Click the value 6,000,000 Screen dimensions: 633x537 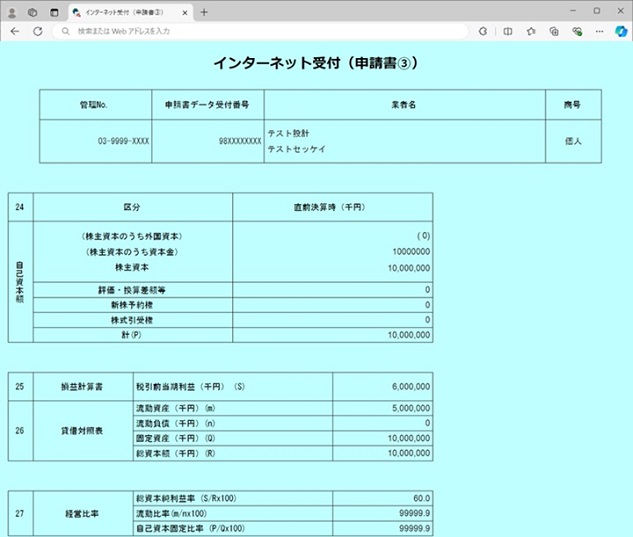(x=411, y=386)
